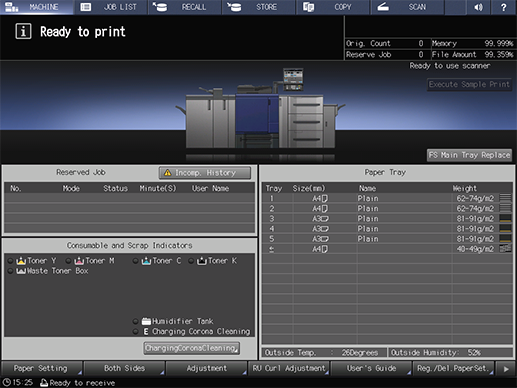Open the RECALL tab
The image size is (517, 388).
[x=185, y=7]
